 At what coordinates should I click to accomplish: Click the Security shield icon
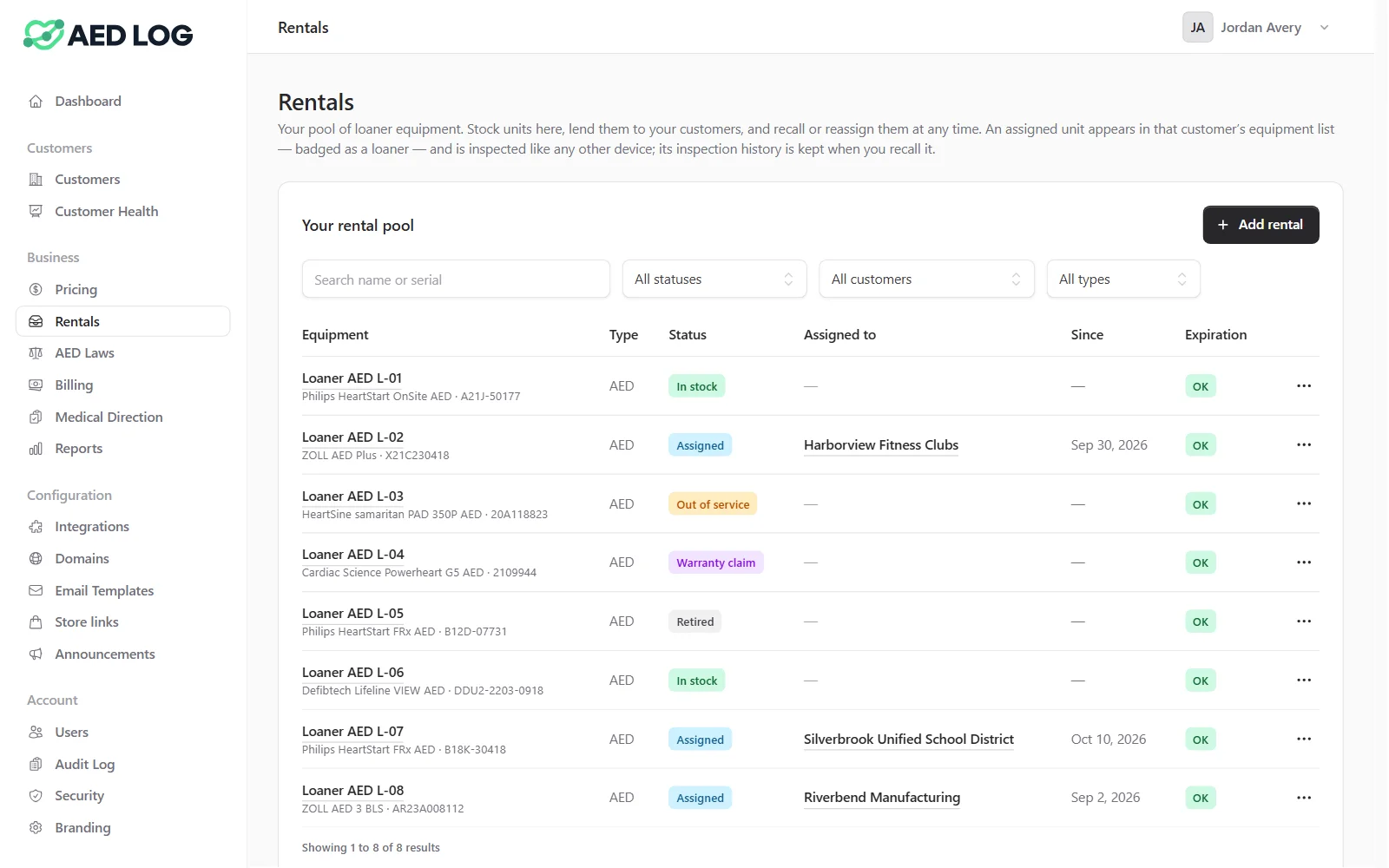coord(36,796)
